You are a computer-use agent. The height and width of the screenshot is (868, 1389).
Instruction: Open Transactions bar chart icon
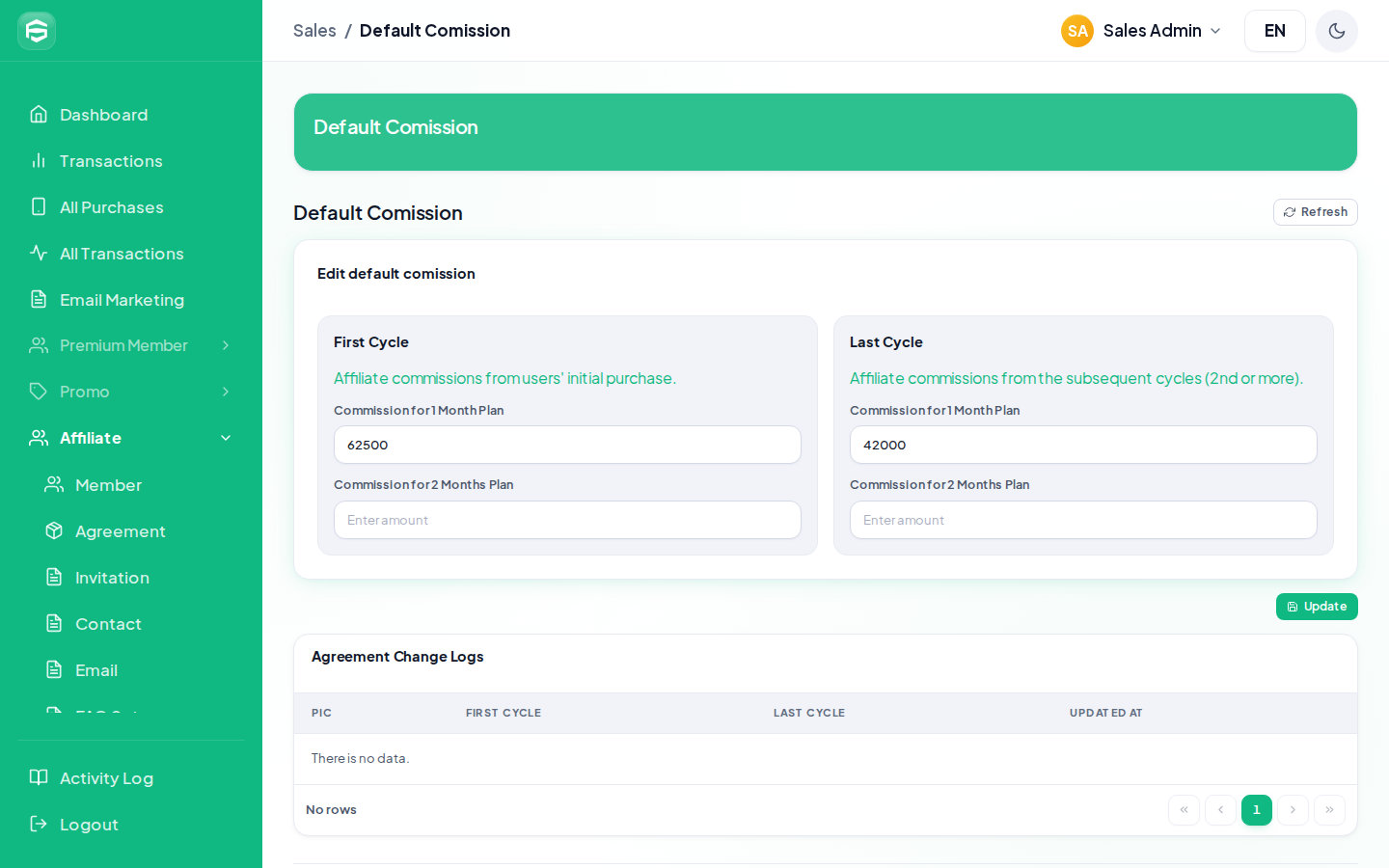click(39, 161)
